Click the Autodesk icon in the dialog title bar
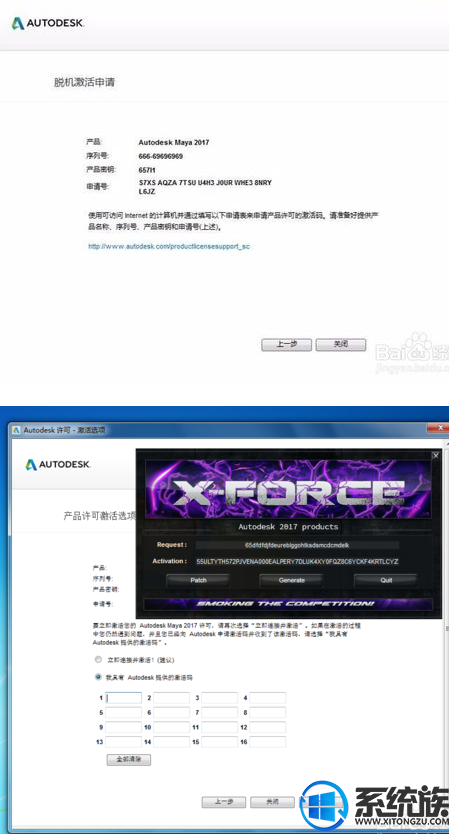 coord(16,430)
